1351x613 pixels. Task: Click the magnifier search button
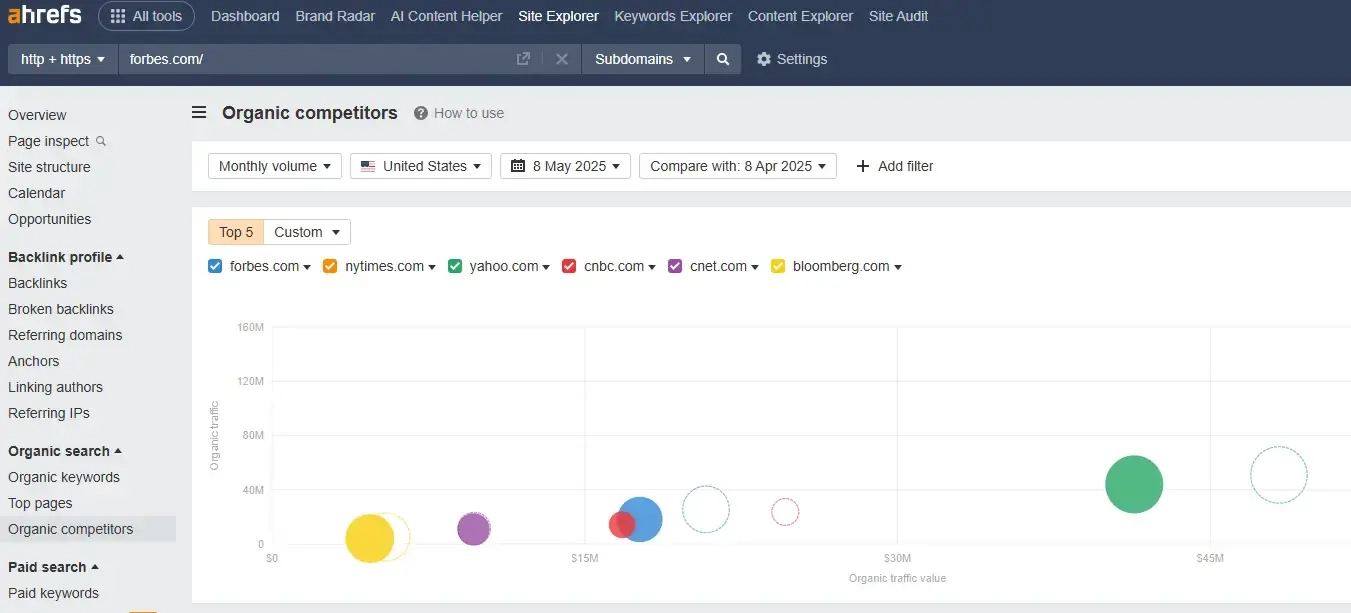coord(723,59)
